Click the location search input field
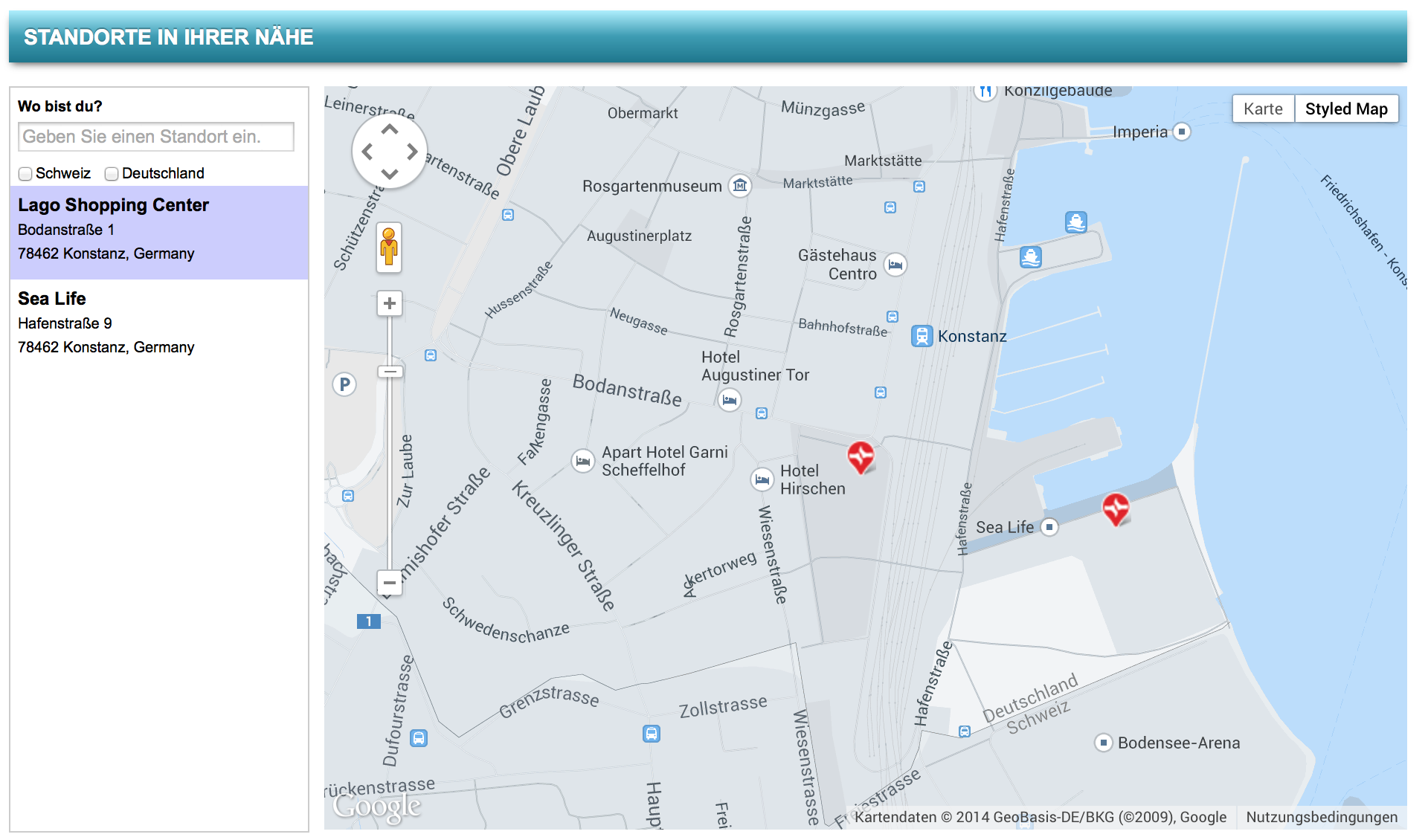The width and height of the screenshot is (1428, 840). 156,137
